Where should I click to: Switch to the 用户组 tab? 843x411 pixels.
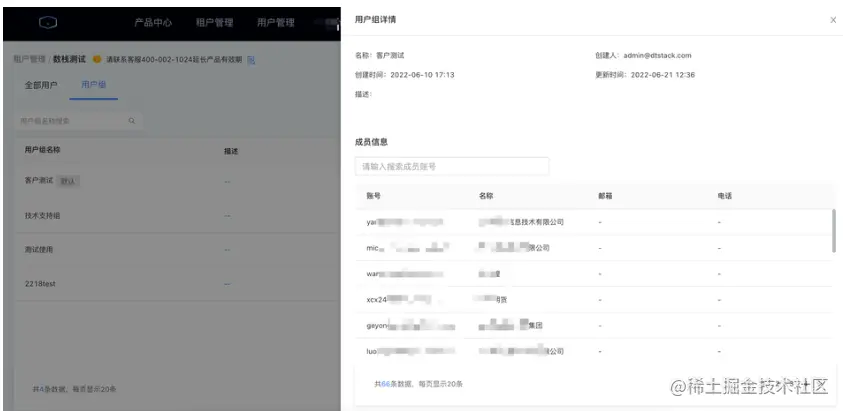pyautogui.click(x=94, y=85)
